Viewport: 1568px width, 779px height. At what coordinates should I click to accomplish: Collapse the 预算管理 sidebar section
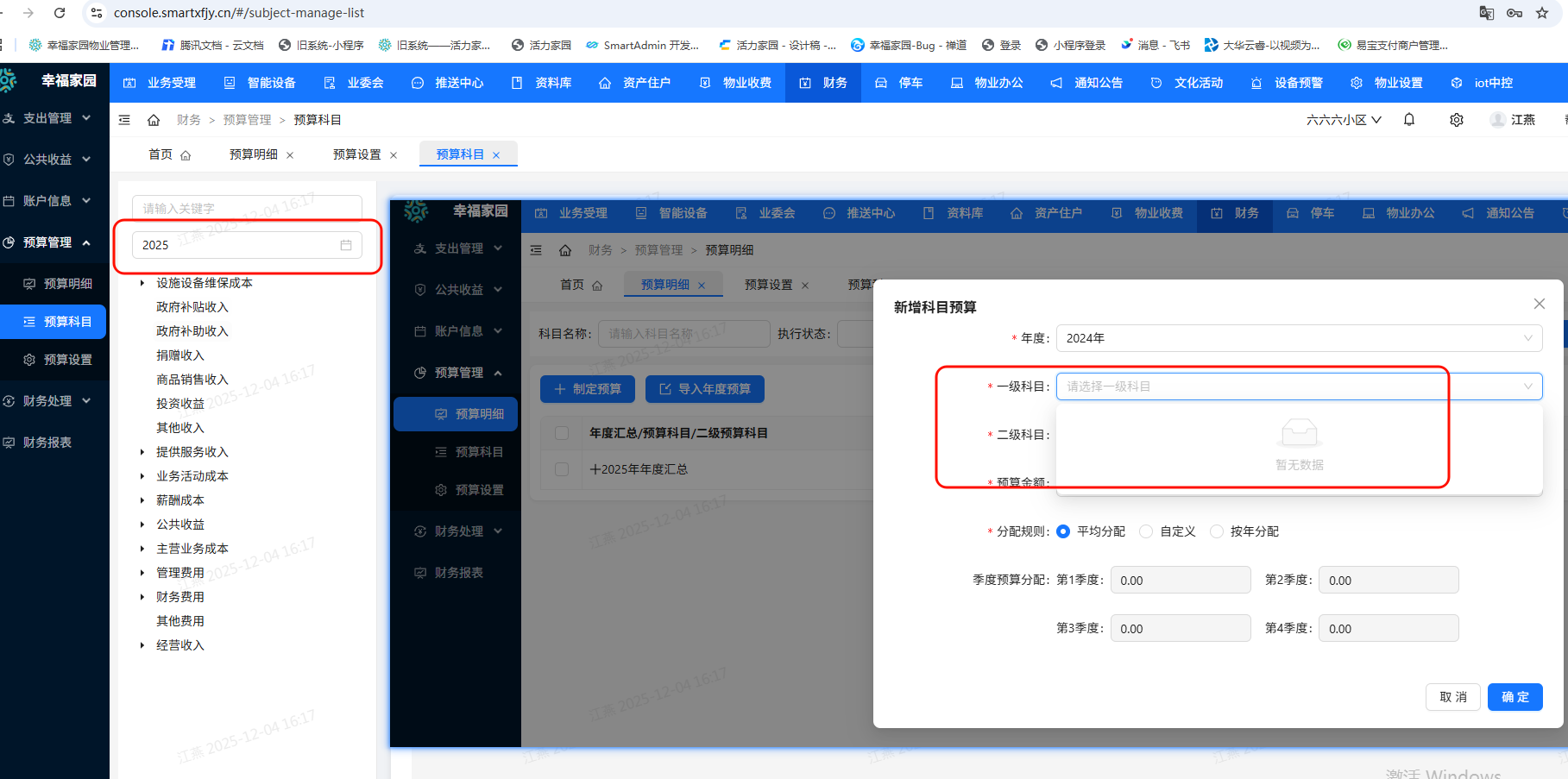click(x=54, y=242)
